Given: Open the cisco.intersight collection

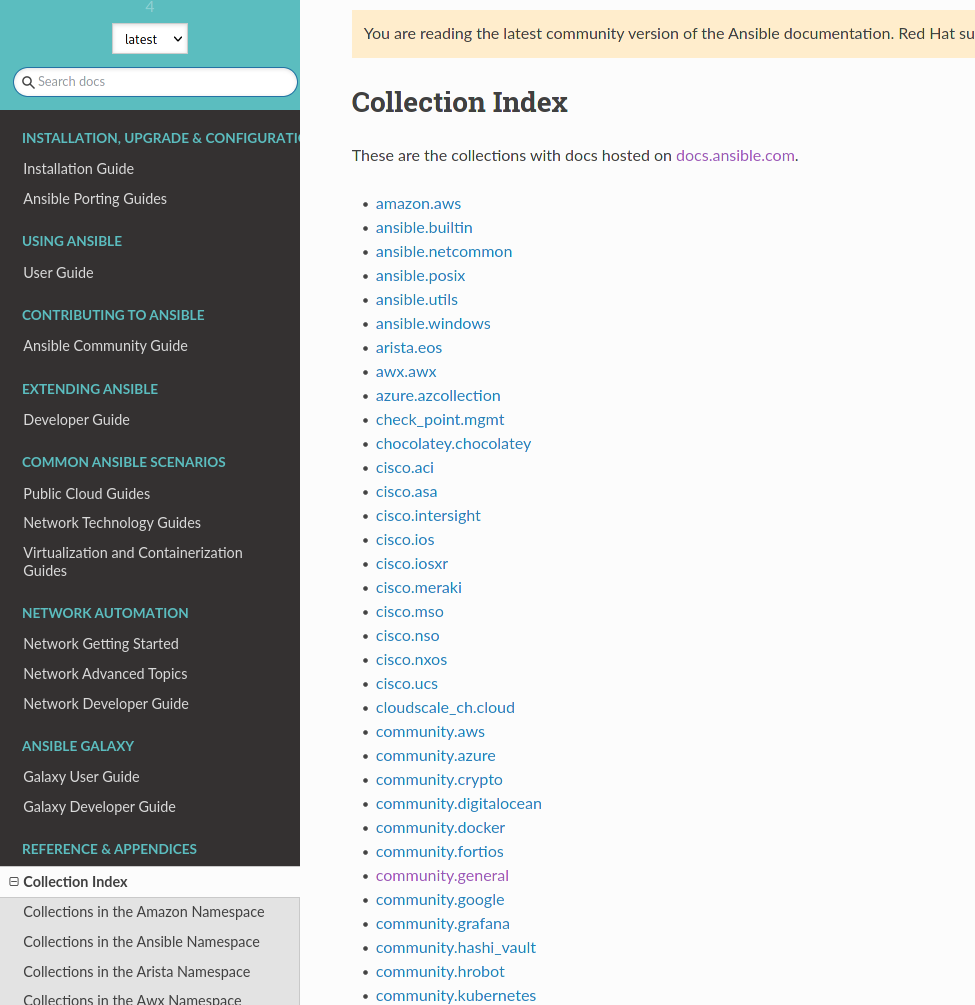Looking at the screenshot, I should pos(428,516).
